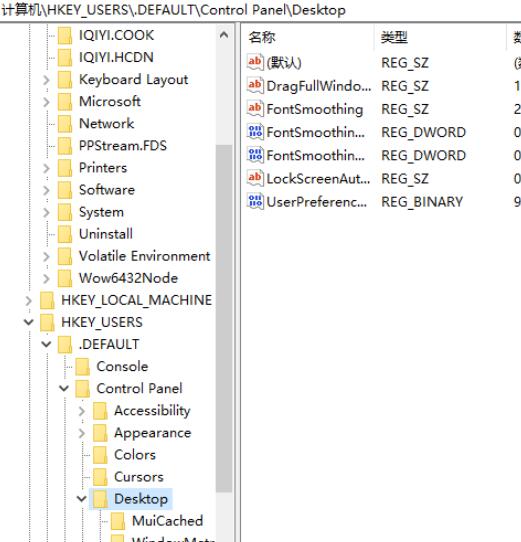Viewport: 521px width, 542px height.
Task: Click the Control Panel folder icon
Action: 83,389
